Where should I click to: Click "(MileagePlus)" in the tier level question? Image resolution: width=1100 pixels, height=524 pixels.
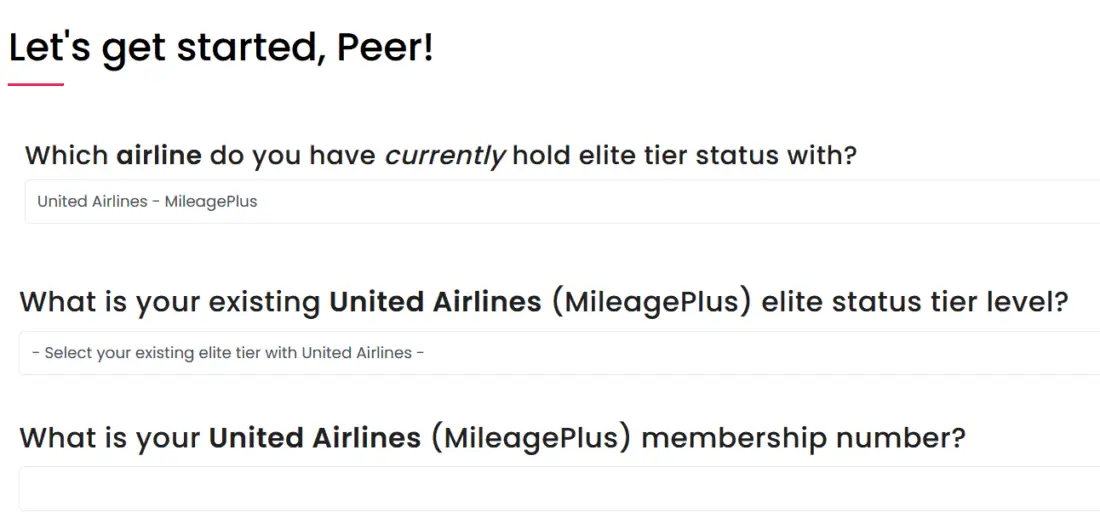pyautogui.click(x=650, y=302)
